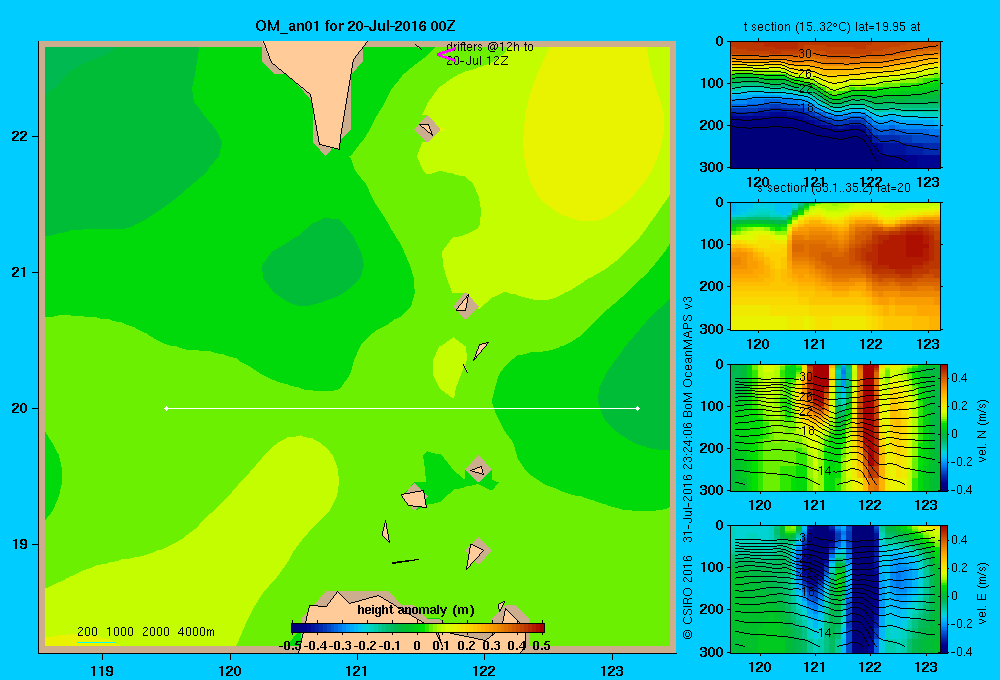Click the left endpoint of the white transect line
This screenshot has height=680, width=1000.
166,408
